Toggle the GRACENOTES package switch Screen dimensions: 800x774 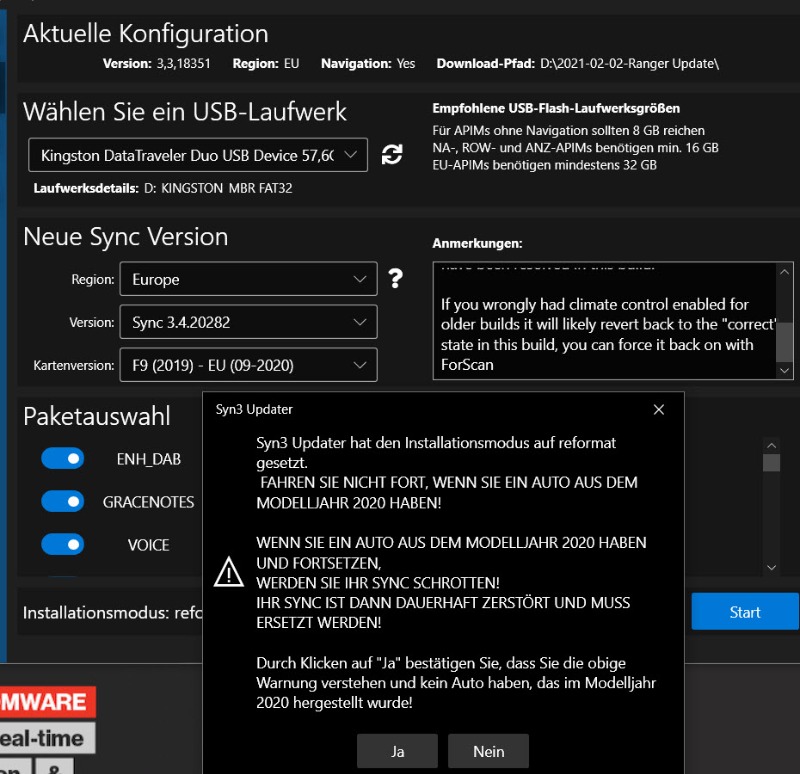pyautogui.click(x=62, y=501)
